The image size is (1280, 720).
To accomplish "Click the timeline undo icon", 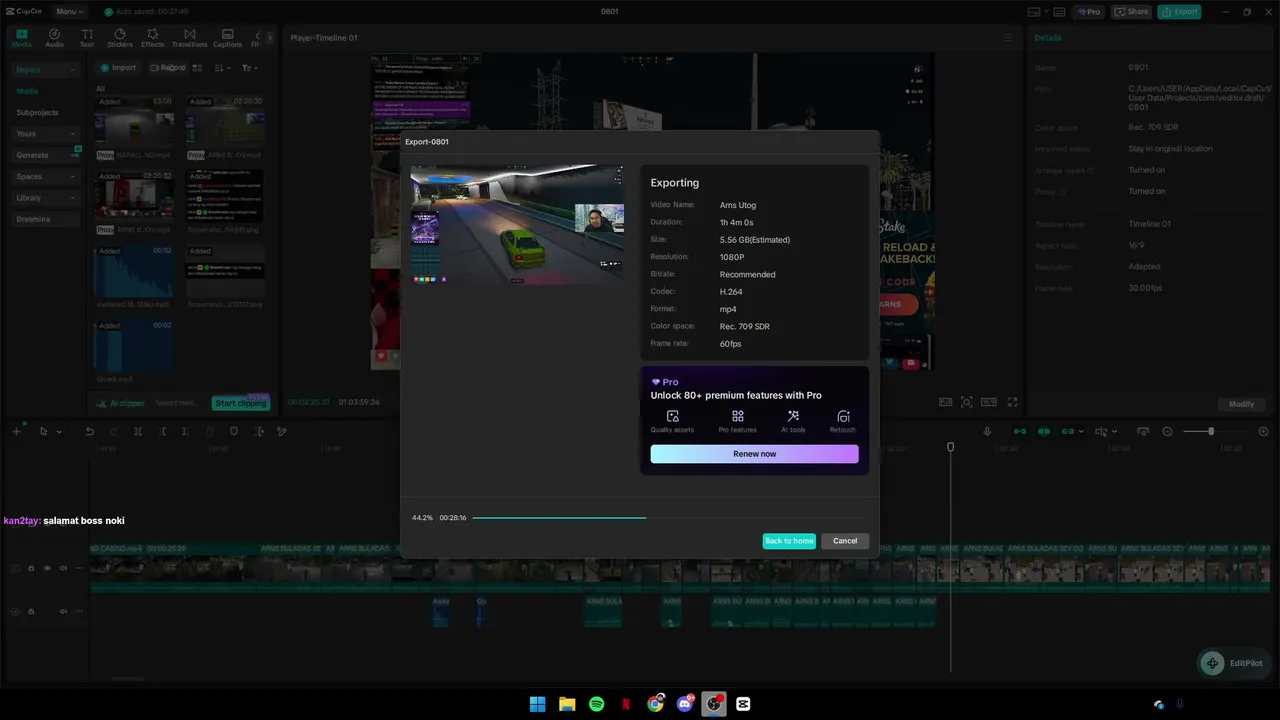I will coord(89,431).
